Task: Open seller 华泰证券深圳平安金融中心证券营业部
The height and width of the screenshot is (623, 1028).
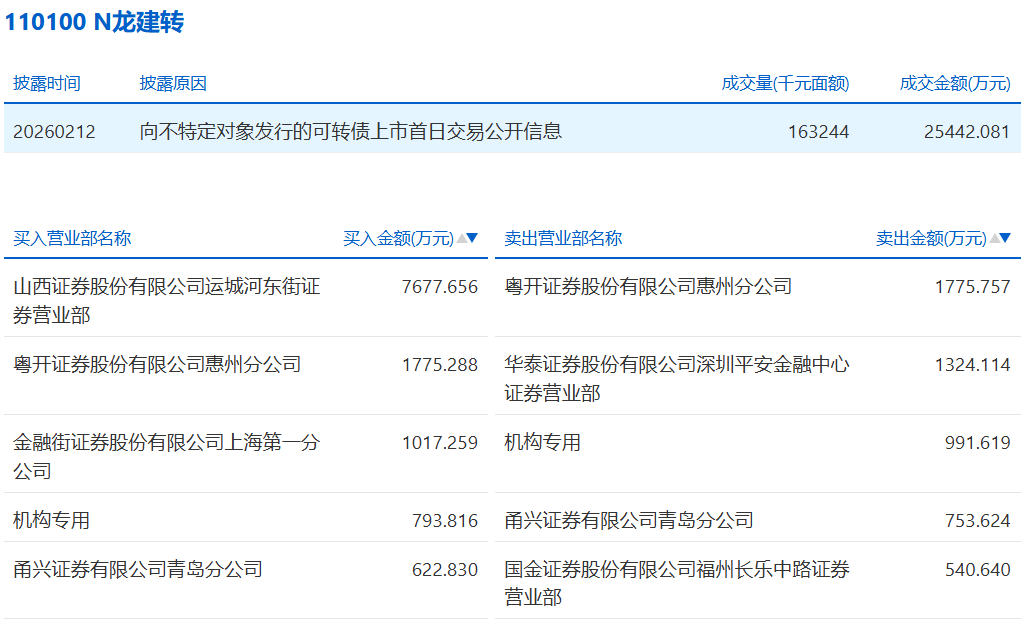Action: [677, 379]
